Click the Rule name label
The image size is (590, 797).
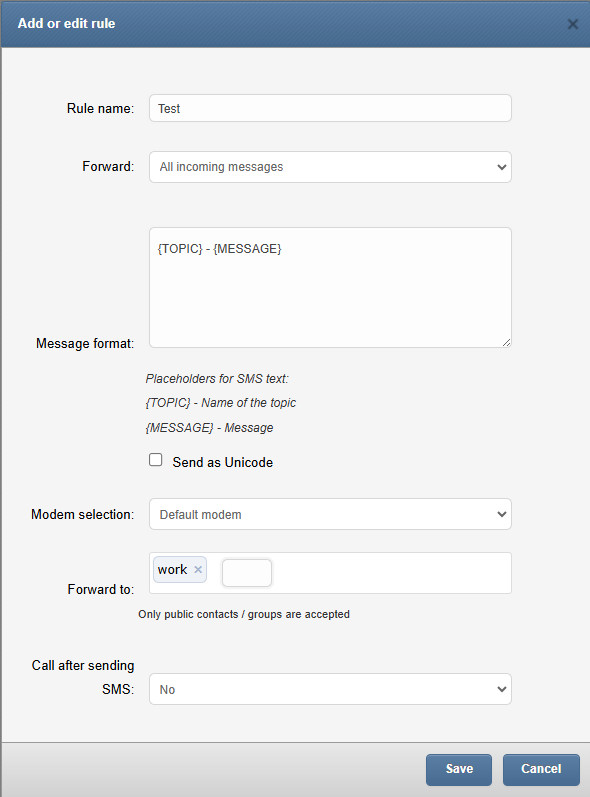[x=100, y=108]
